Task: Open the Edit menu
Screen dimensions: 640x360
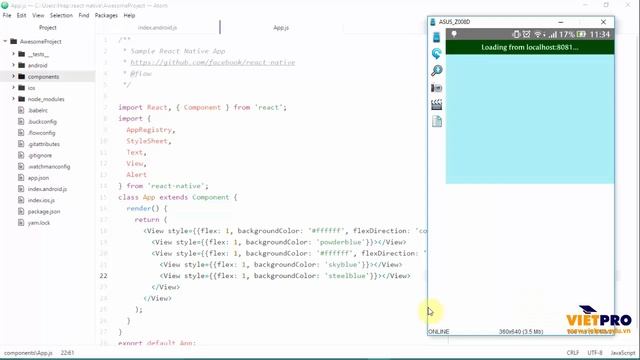Action: 22,16
